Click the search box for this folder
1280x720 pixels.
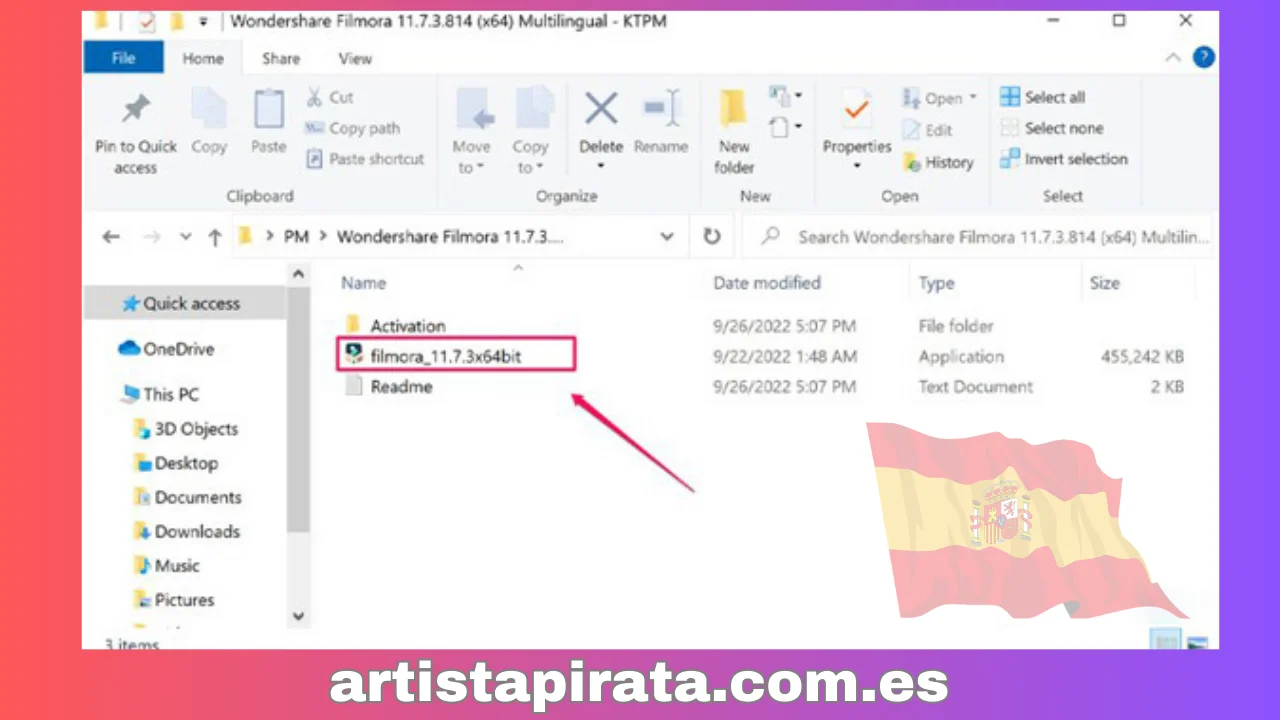[976, 237]
